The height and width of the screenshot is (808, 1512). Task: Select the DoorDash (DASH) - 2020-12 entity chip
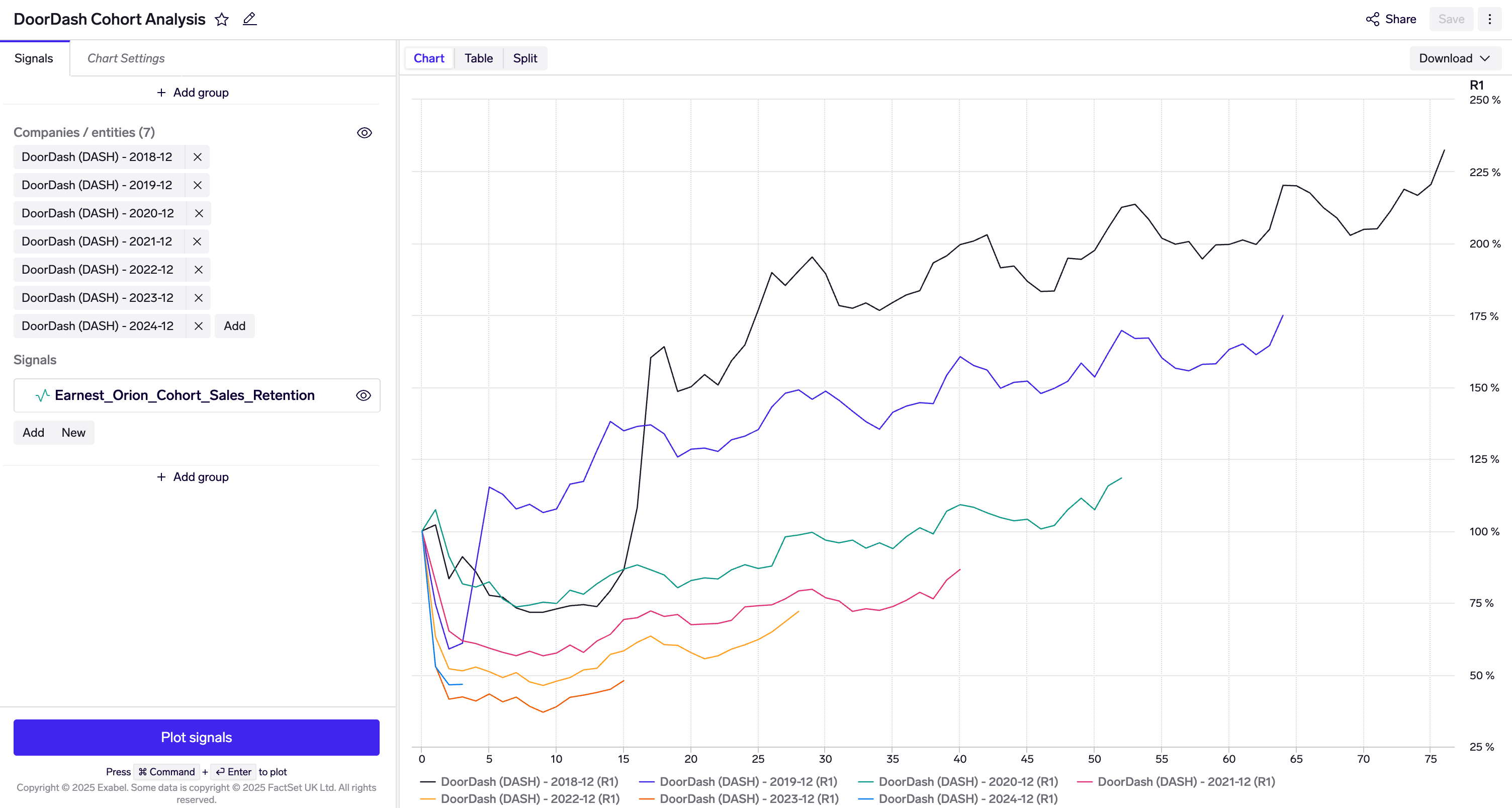tap(98, 213)
